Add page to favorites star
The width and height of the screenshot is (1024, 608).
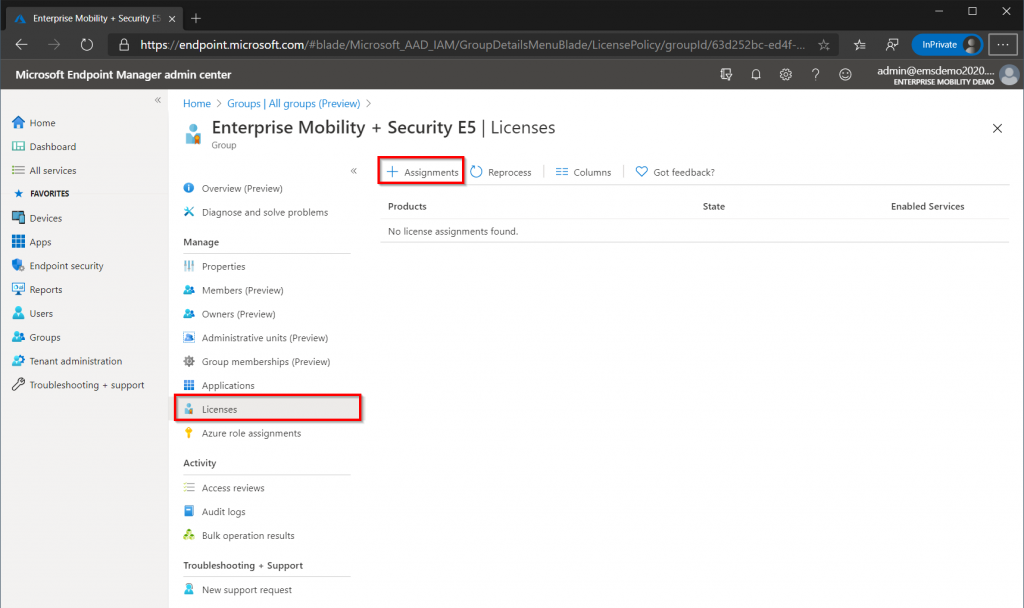(824, 44)
